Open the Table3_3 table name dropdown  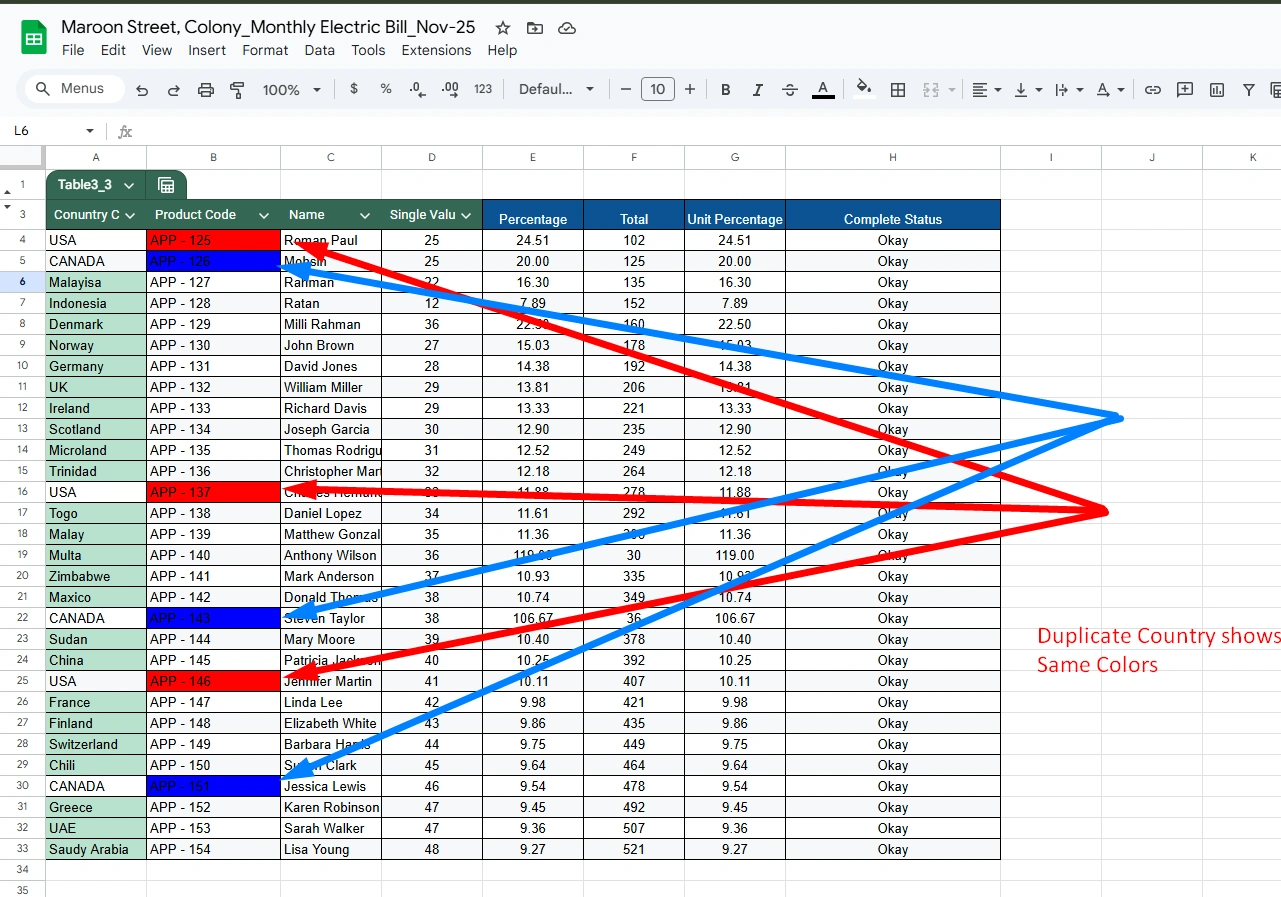[x=129, y=185]
